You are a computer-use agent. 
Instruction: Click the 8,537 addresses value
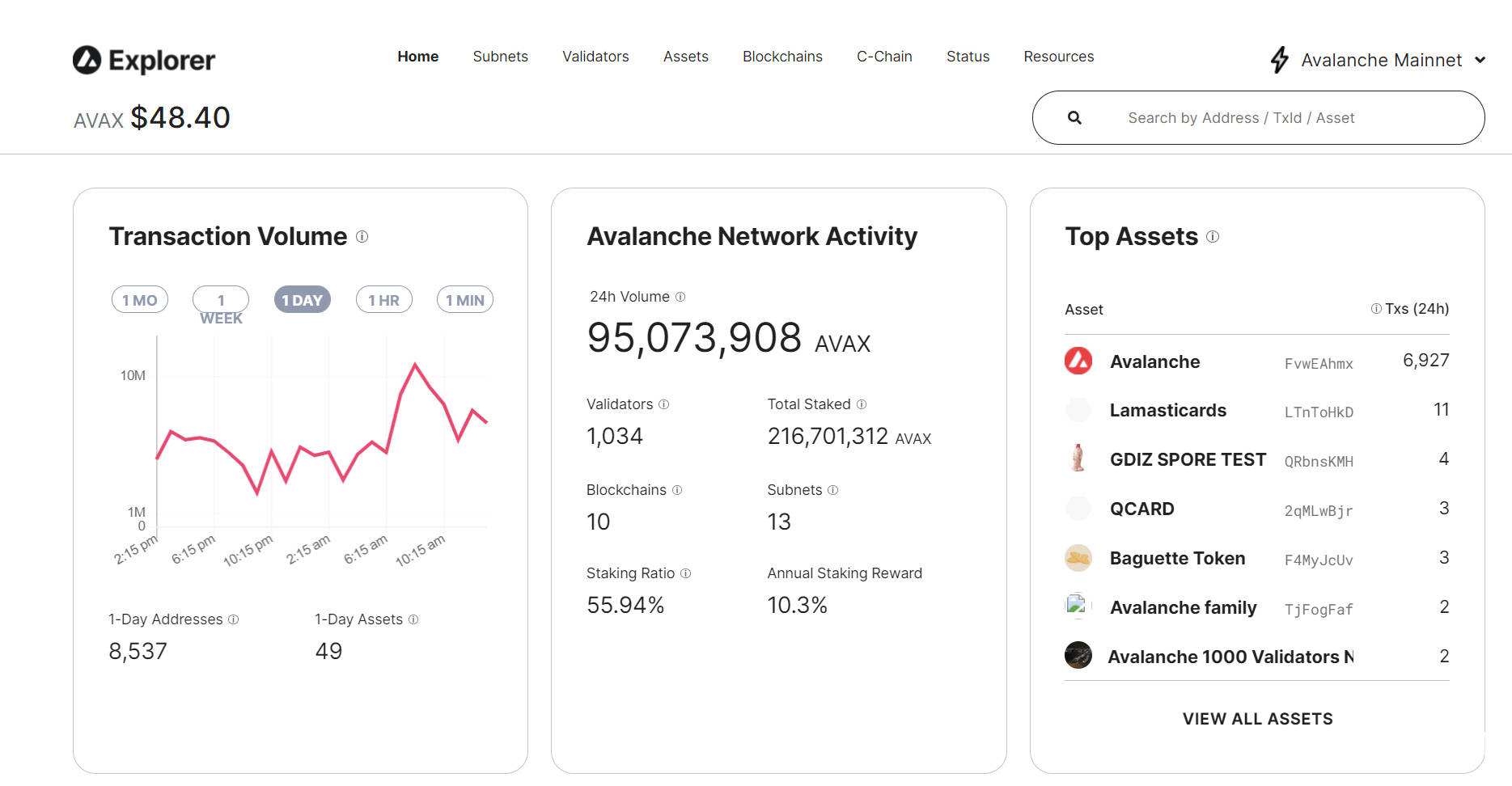[x=138, y=652]
